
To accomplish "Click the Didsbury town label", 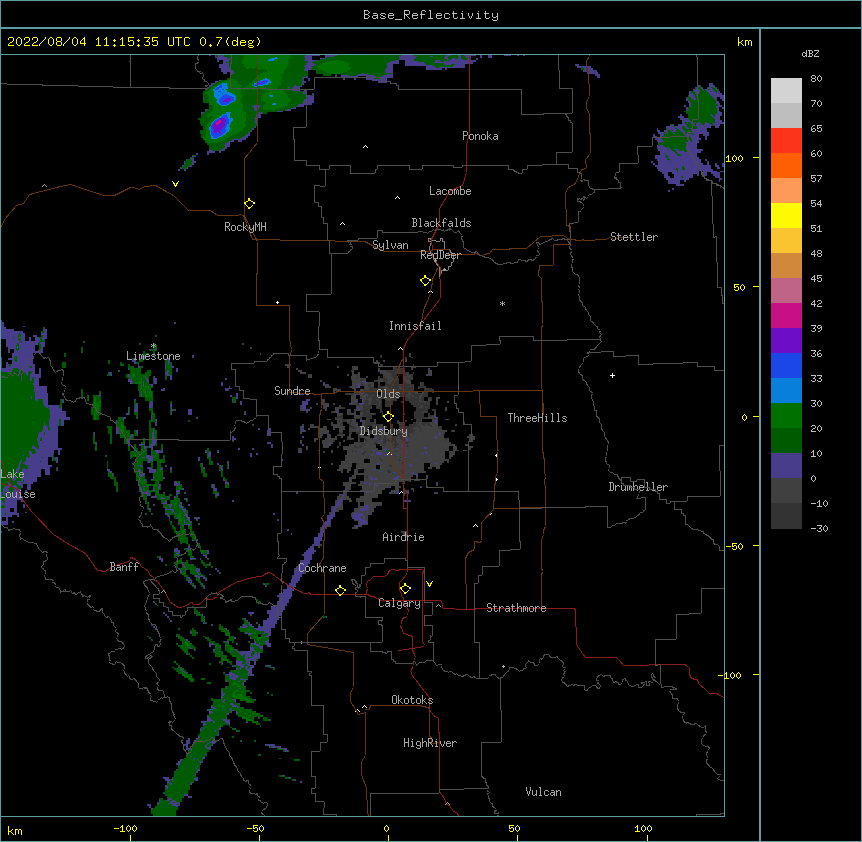I will pyautogui.click(x=383, y=431).
